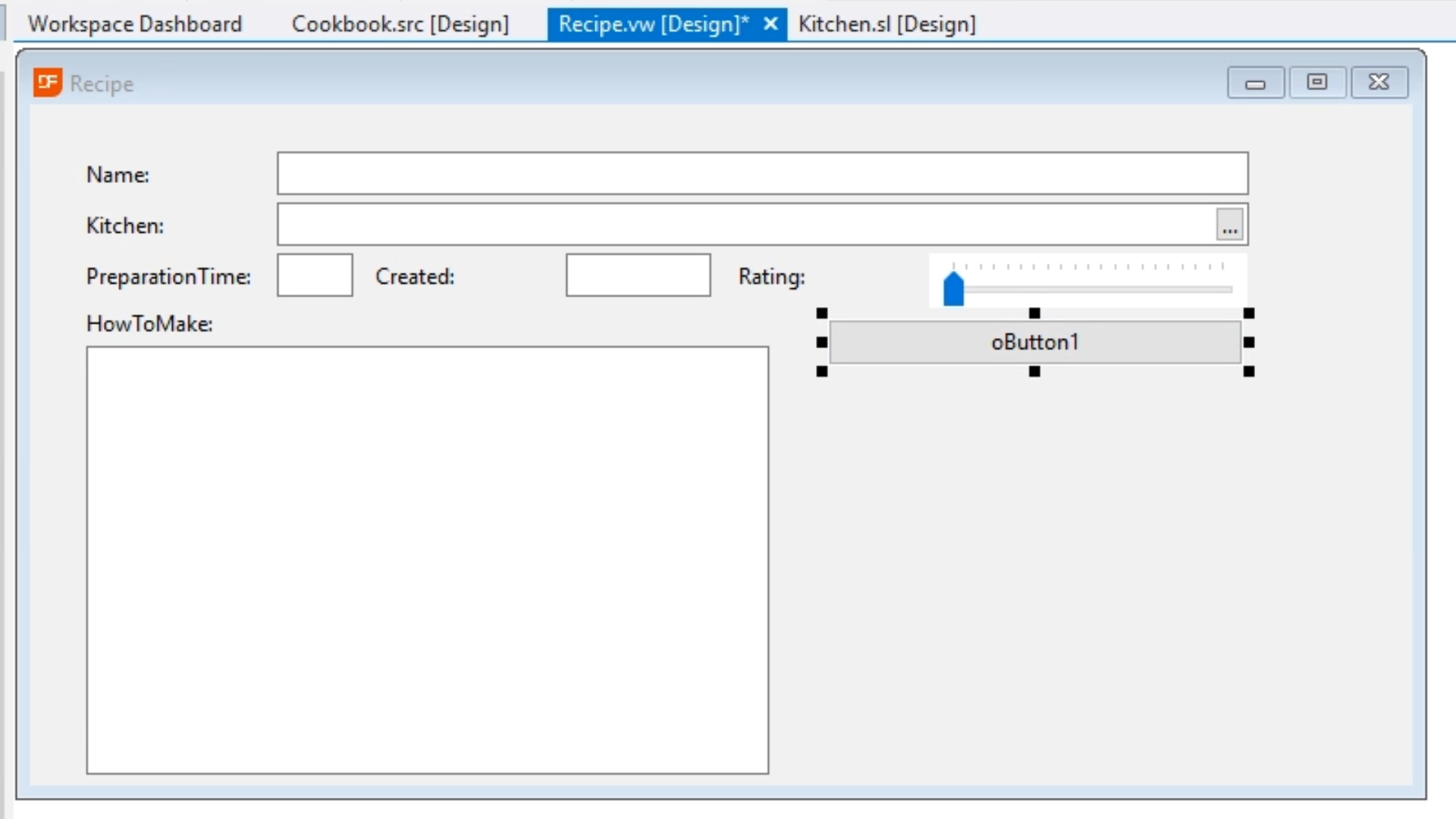Screen dimensions: 1456x819
Task: Select the oButton1 button
Action: click(1034, 342)
